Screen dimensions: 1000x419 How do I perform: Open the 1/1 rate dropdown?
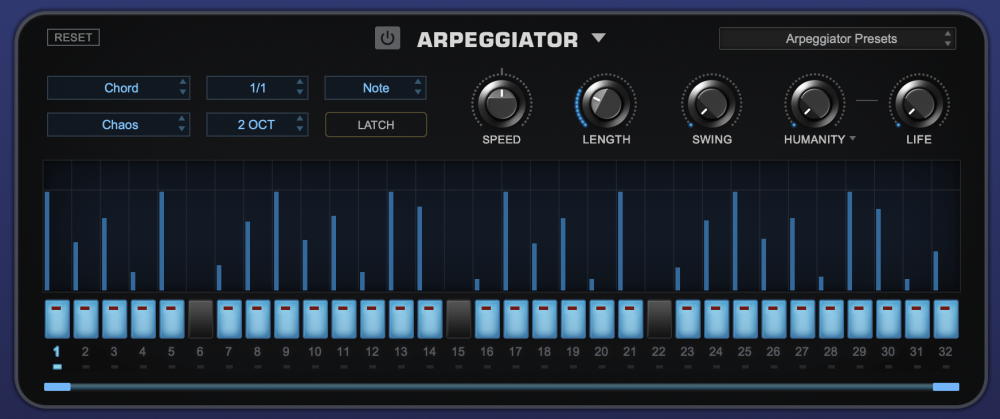pos(257,88)
